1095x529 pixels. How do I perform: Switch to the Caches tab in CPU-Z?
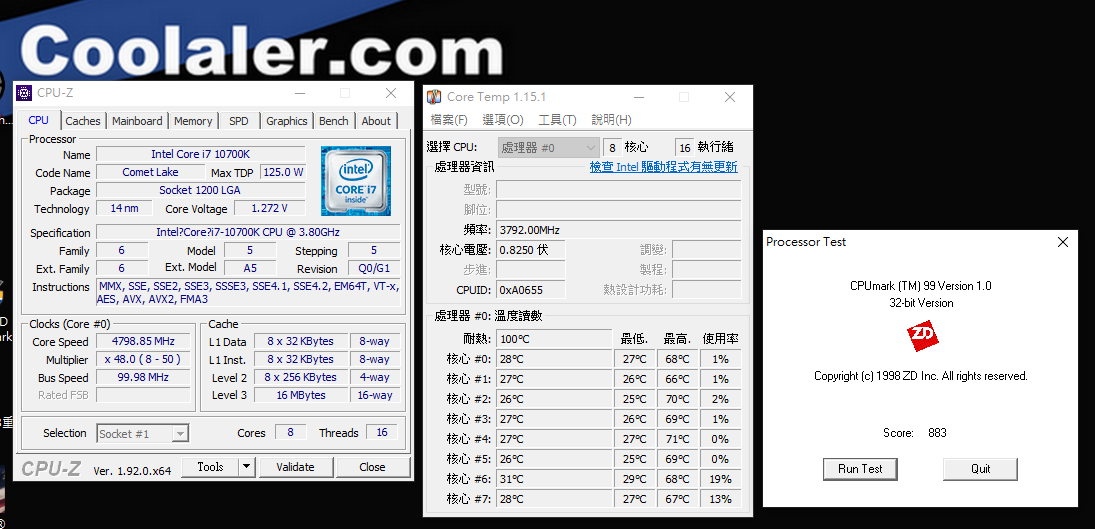click(82, 121)
